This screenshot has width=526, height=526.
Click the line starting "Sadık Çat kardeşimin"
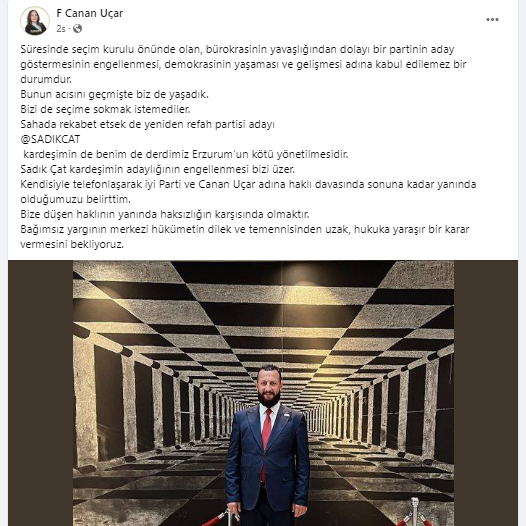pos(158,169)
